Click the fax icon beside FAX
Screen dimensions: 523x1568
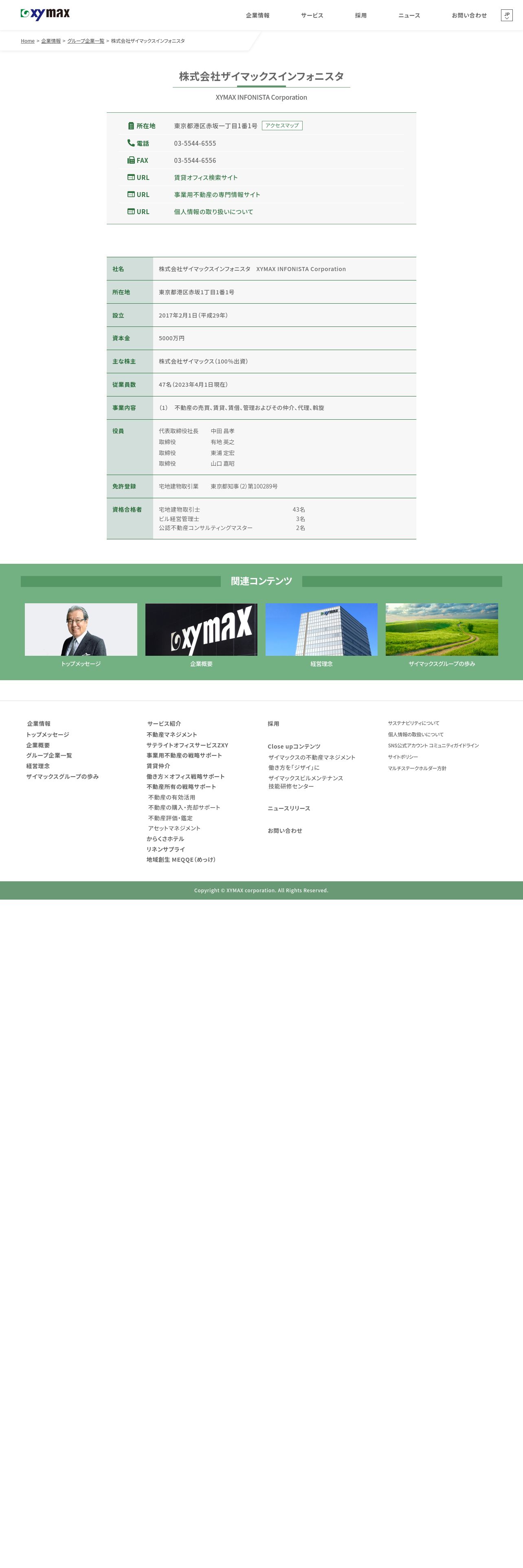click(x=131, y=160)
